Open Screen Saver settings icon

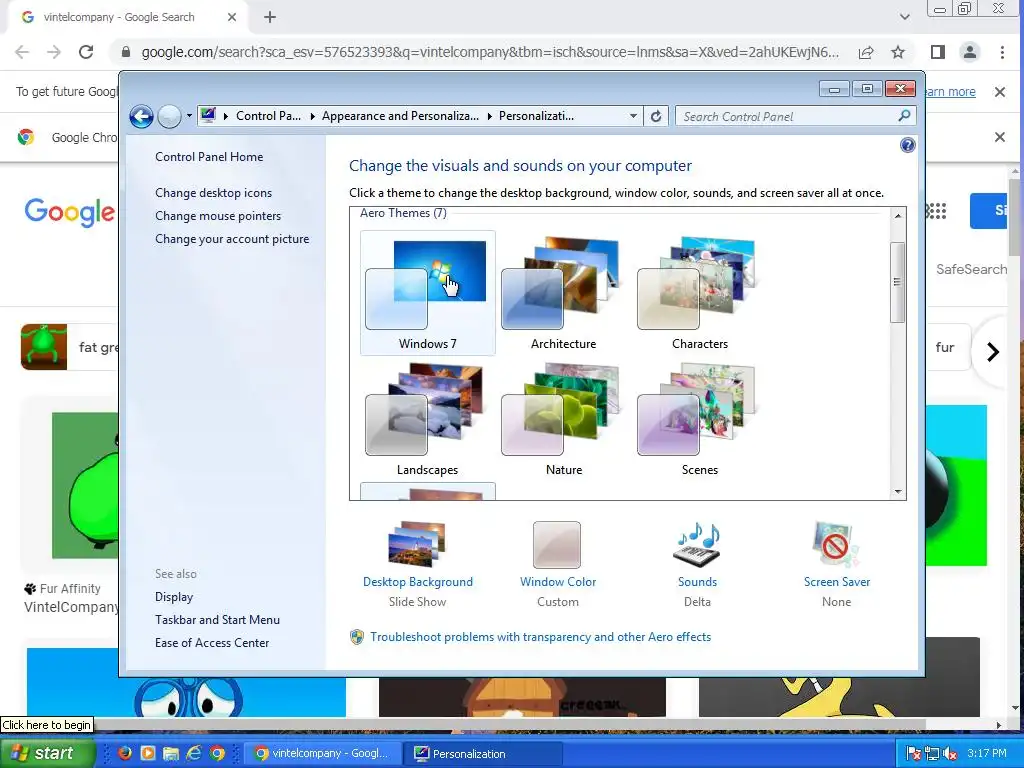click(837, 545)
